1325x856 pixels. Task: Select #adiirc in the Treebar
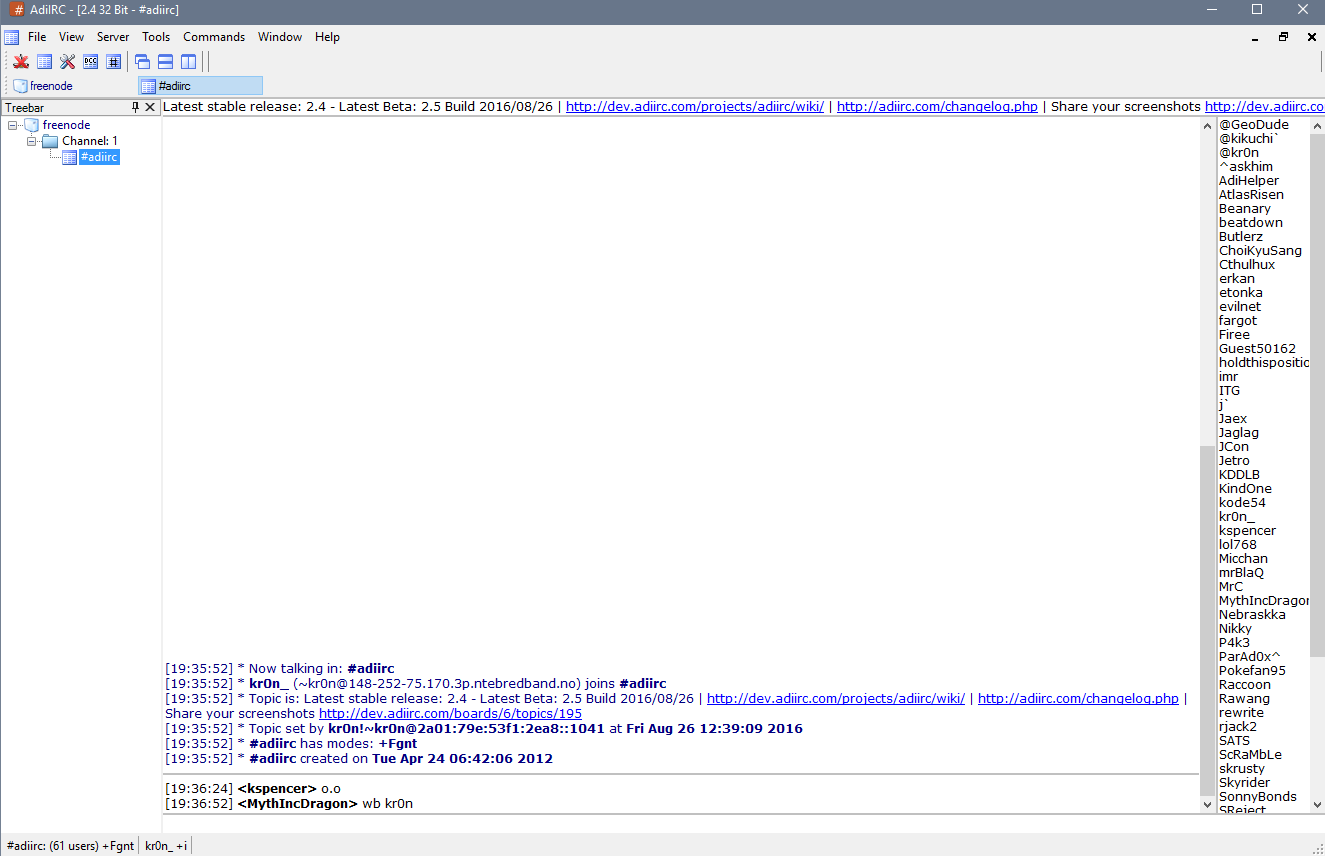pyautogui.click(x=99, y=157)
